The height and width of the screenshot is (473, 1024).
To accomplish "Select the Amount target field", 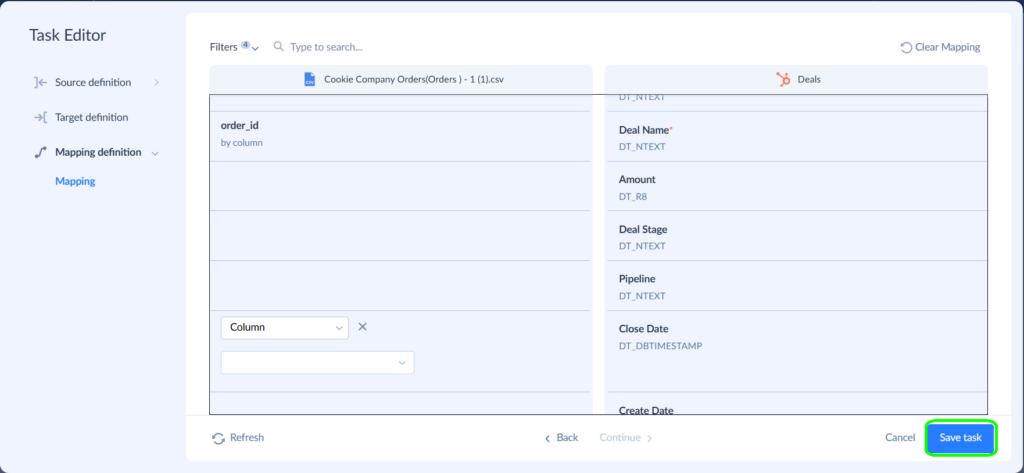I will click(797, 186).
